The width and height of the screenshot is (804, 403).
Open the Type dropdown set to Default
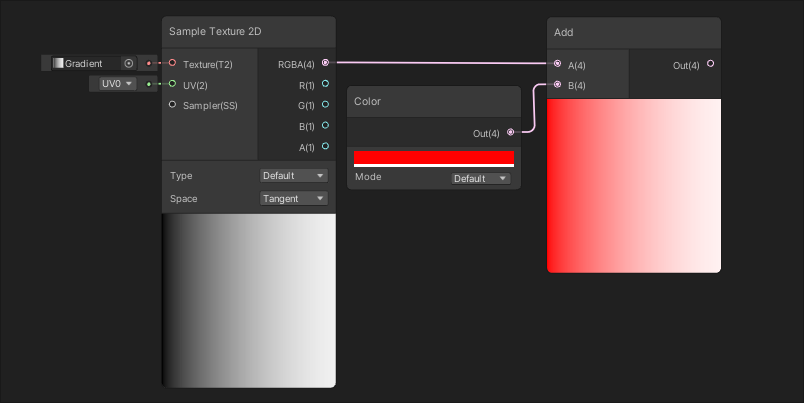[x=293, y=175]
